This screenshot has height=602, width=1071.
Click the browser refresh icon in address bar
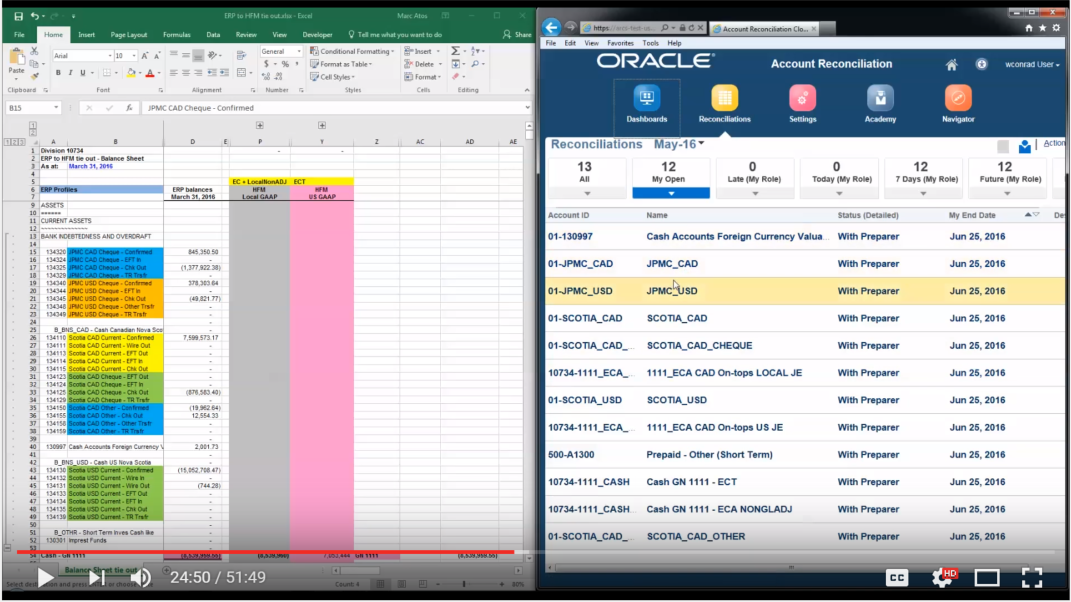point(691,28)
